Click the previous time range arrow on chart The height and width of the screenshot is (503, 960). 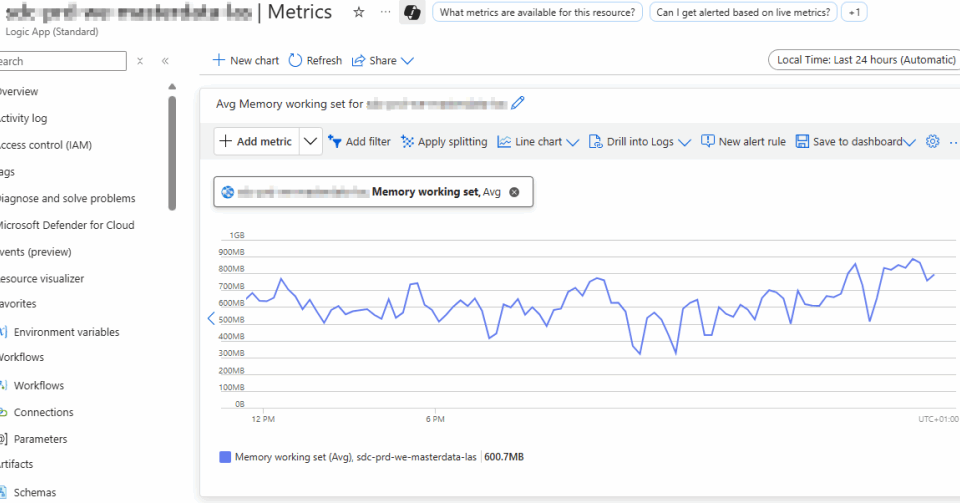point(211,318)
